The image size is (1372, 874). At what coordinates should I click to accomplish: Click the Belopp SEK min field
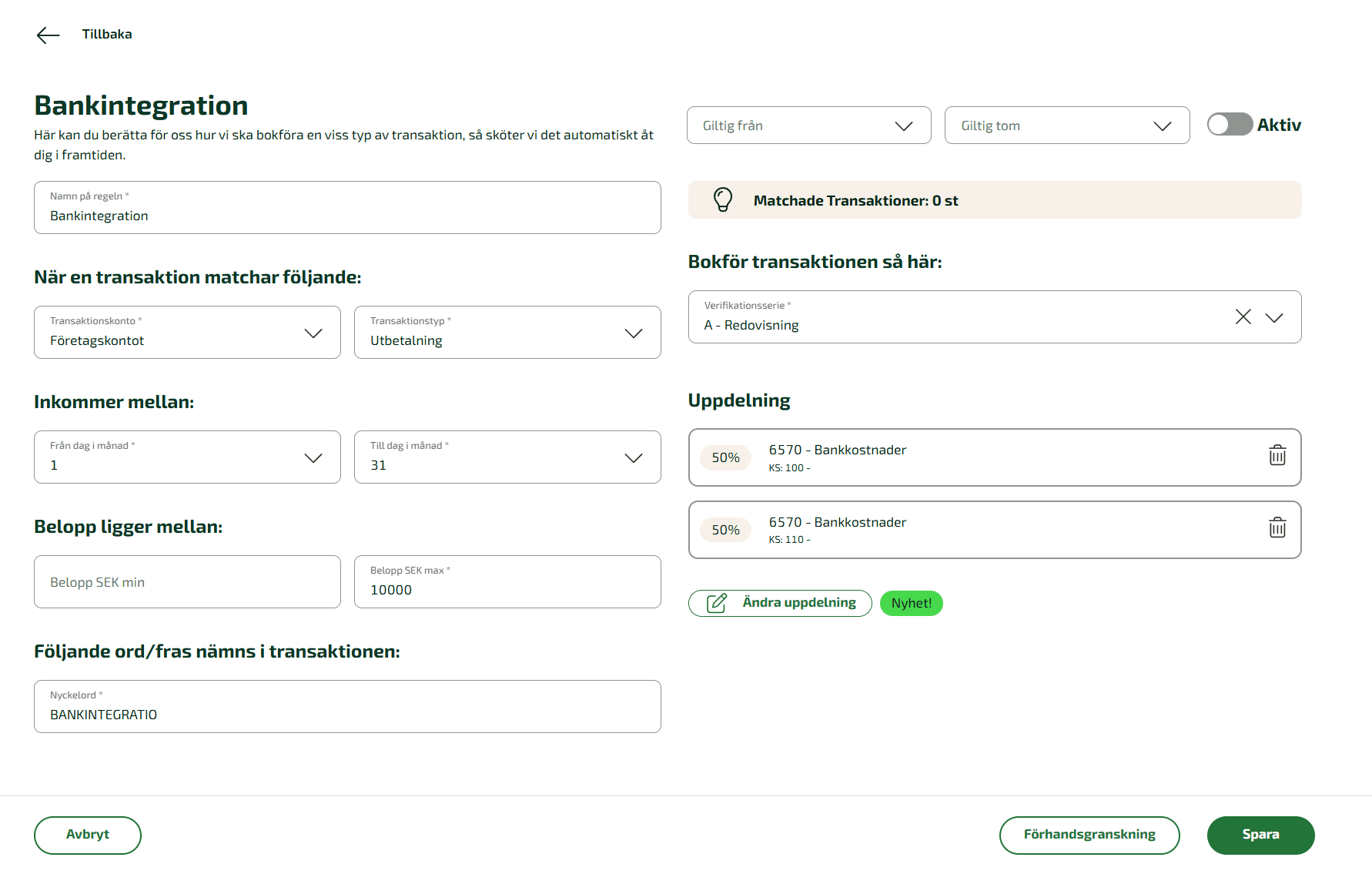[187, 581]
